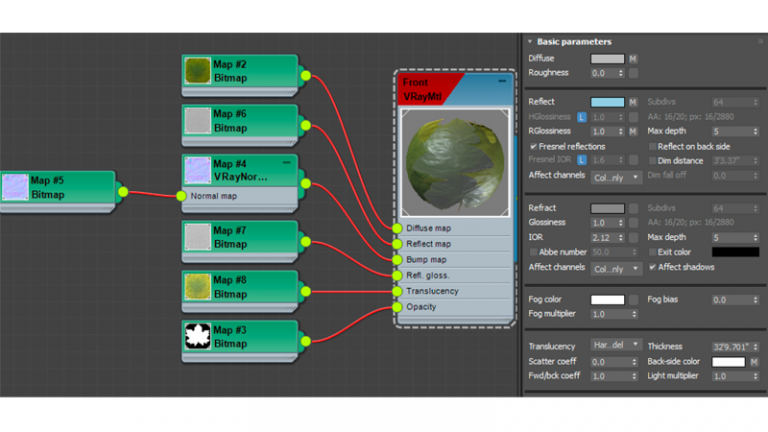Select the Map #4 VRayNormalMap node thumbnail

(197, 170)
